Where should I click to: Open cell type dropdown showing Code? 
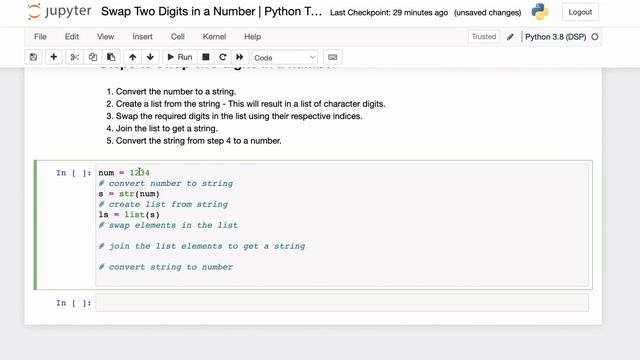[x=284, y=58]
